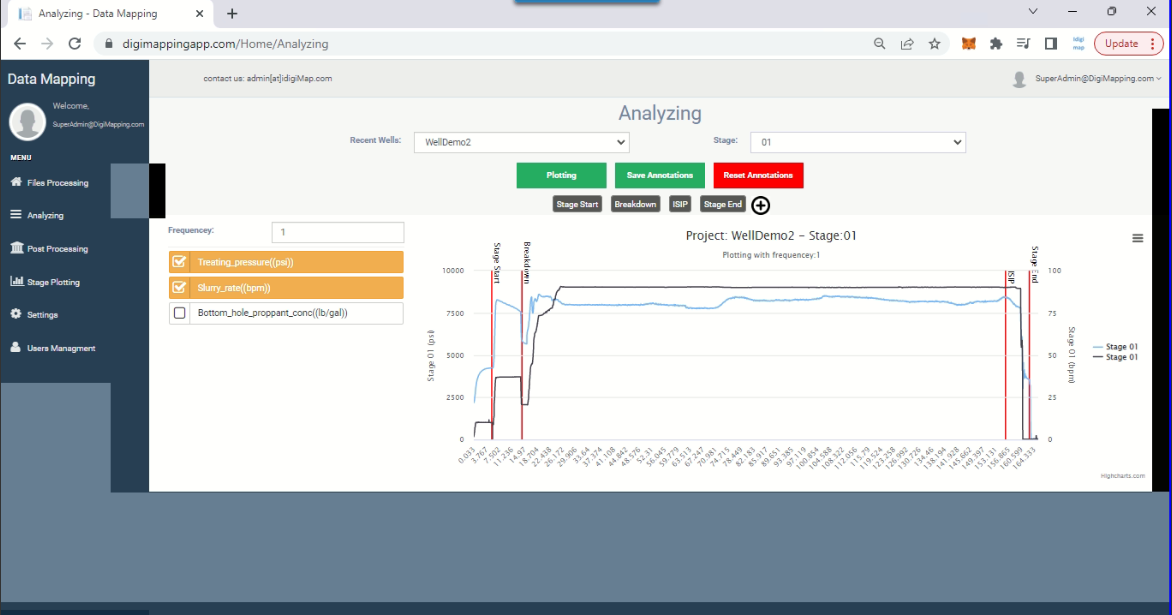Screen dimensions: 1172x615
Task: Uncheck the Slurry_rate checkbox
Action: click(180, 288)
